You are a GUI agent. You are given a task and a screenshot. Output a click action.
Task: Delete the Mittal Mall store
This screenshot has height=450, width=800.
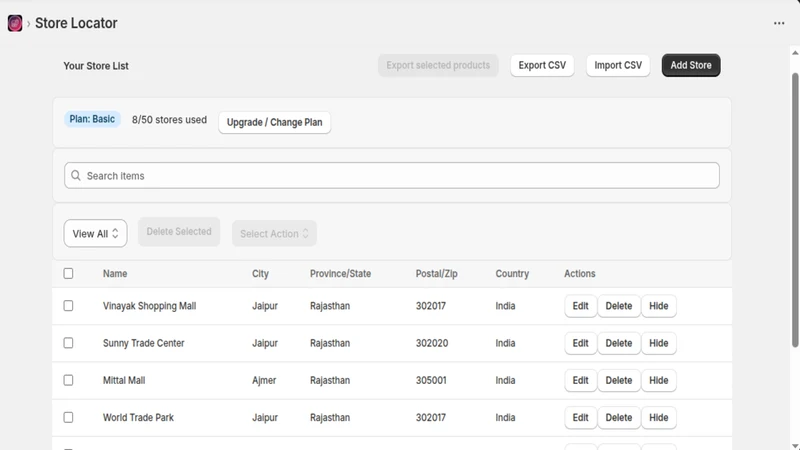(618, 380)
